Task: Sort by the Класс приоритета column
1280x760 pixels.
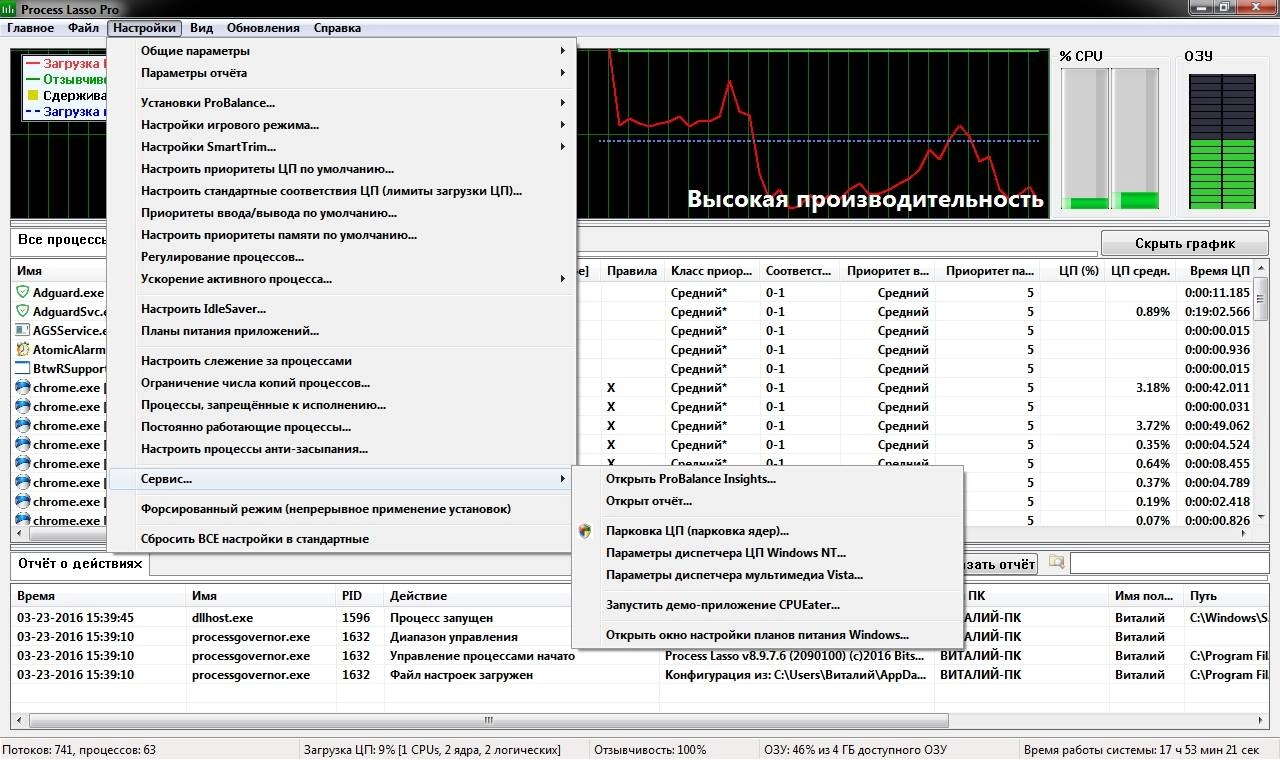Action: [712, 271]
